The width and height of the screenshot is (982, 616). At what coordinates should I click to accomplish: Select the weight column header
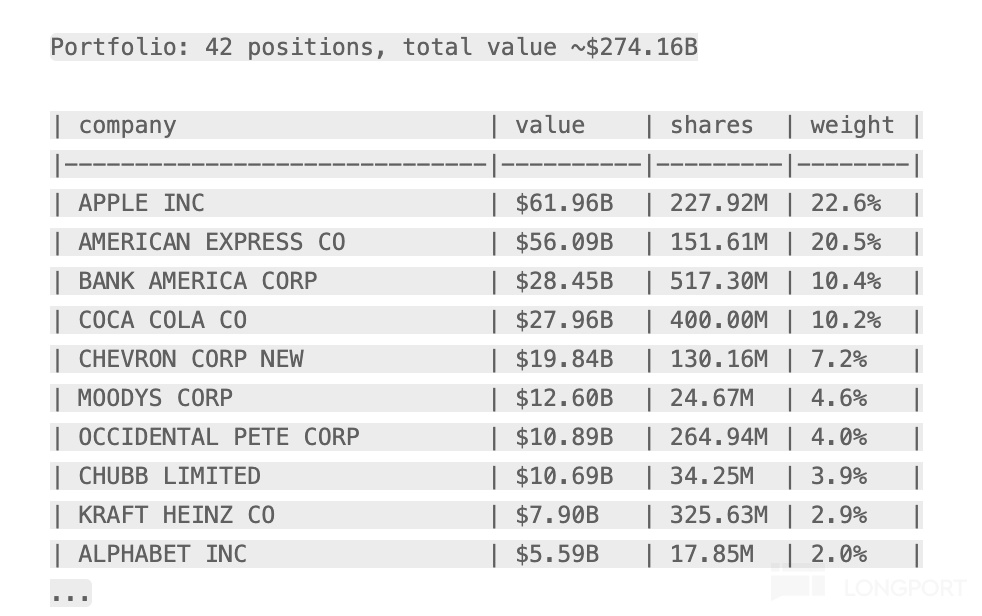[852, 125]
